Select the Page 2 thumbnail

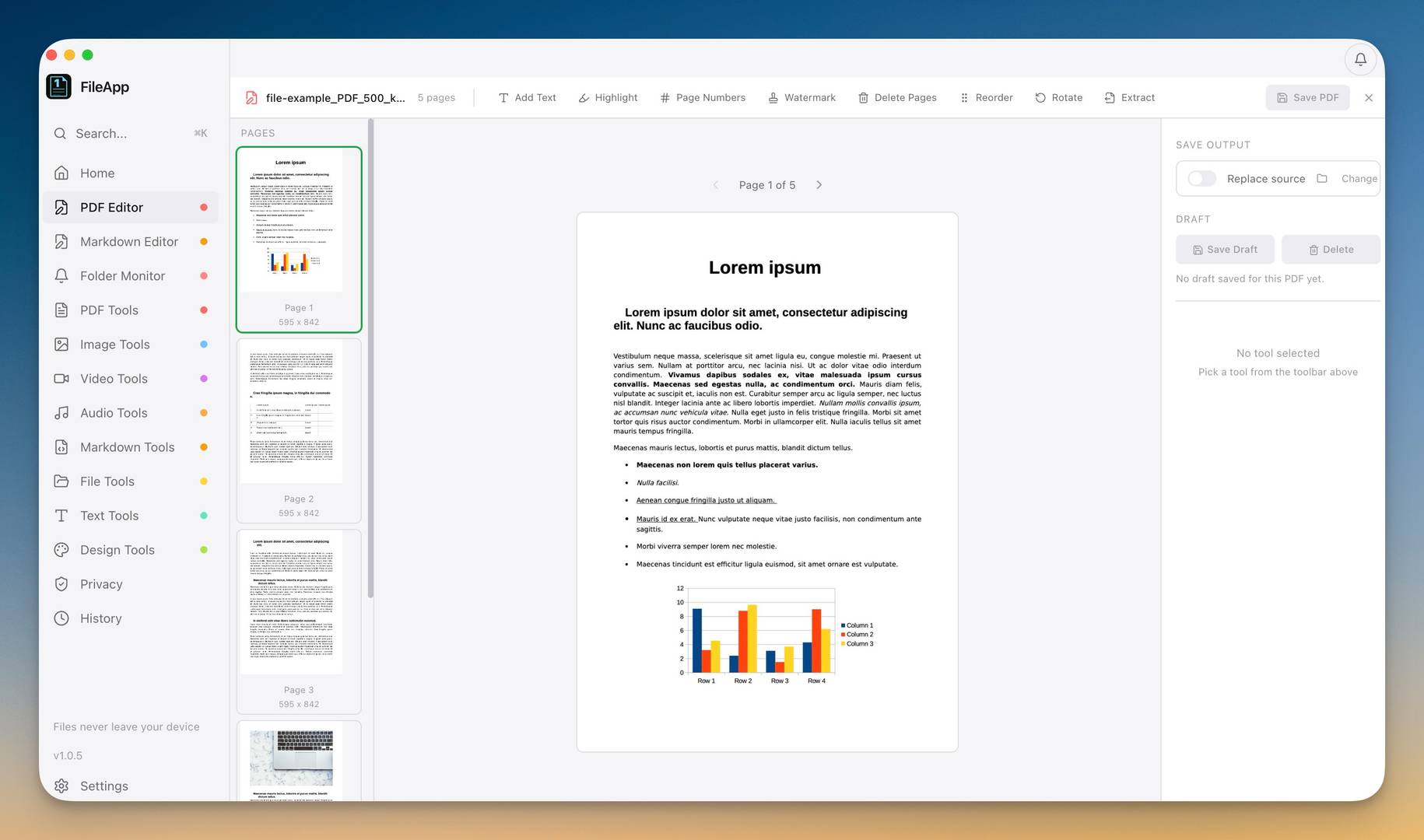tap(299, 431)
